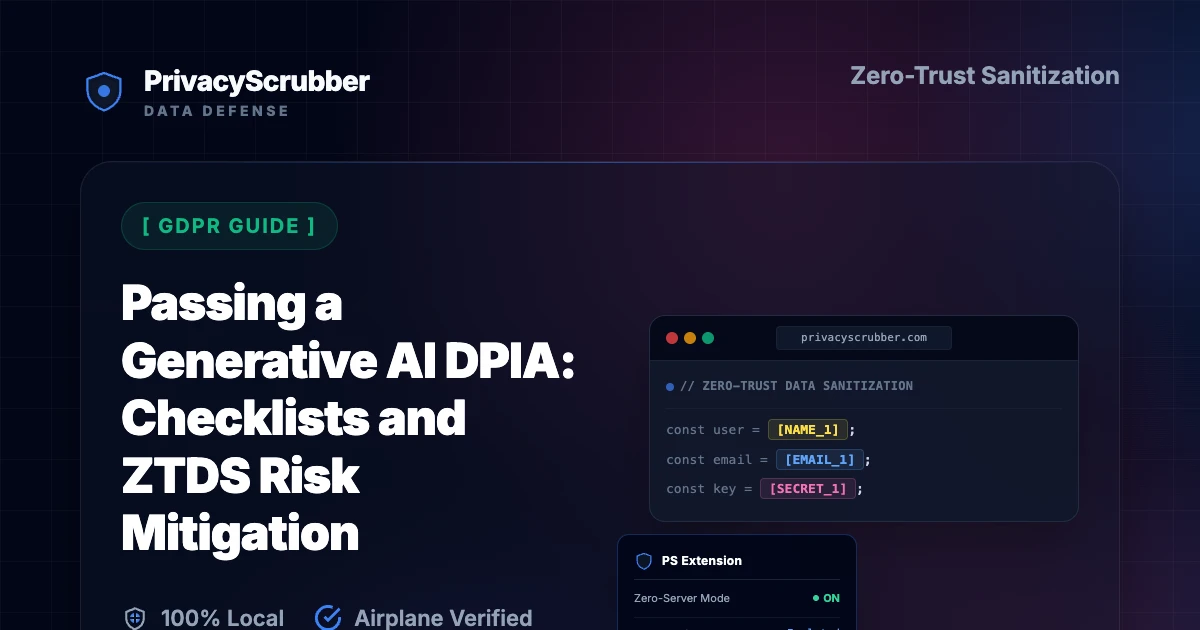Click the ZERO-TRUST DATA SANITIZATION comment line
The width and height of the screenshot is (1200, 630).
(x=796, y=386)
